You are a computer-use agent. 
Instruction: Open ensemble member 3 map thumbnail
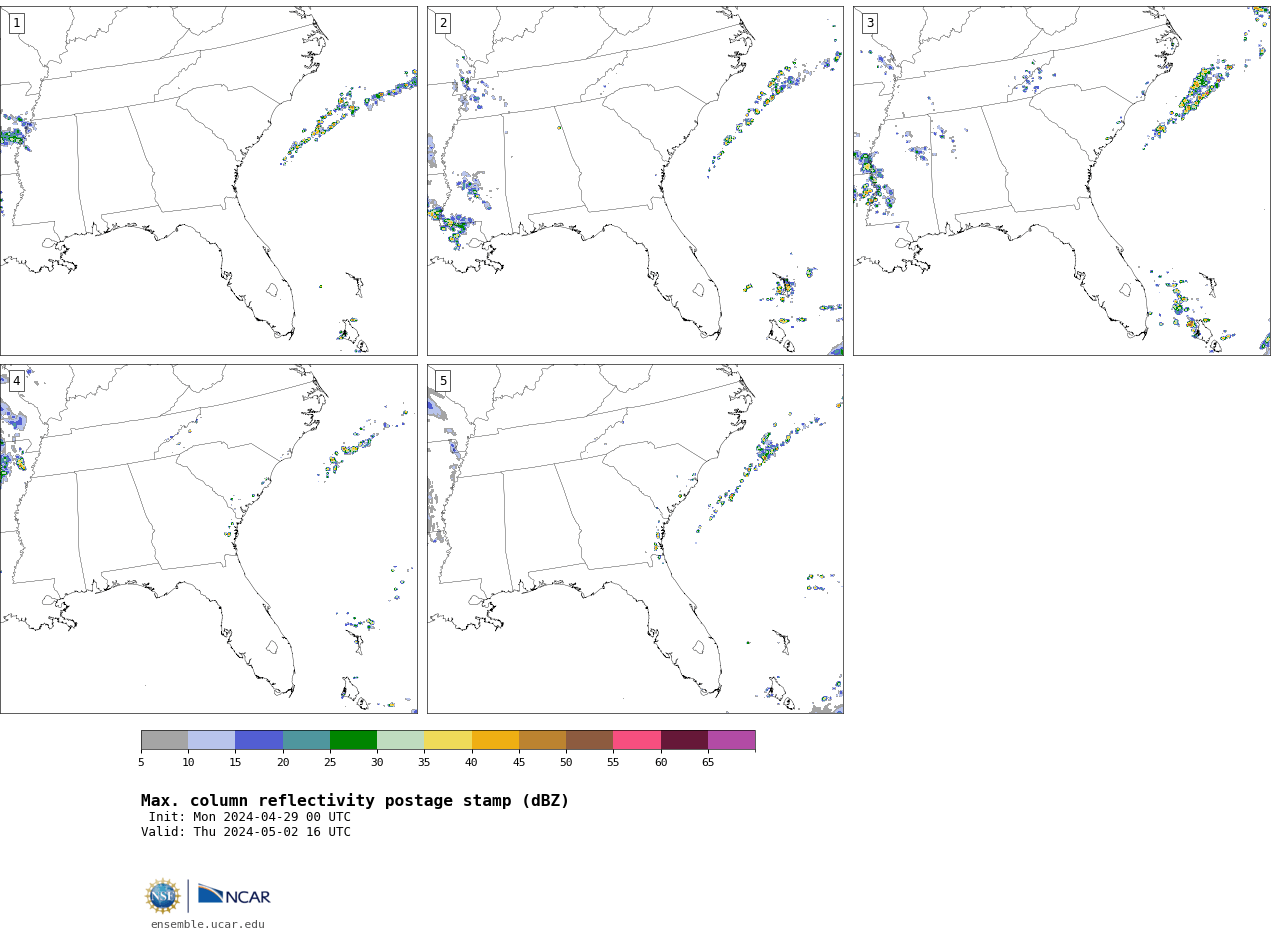pos(1062,181)
